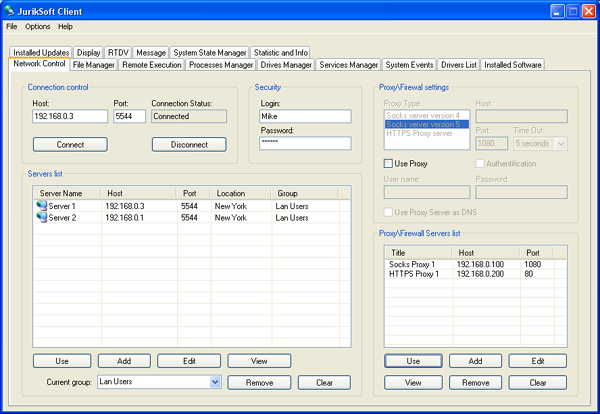Click the connection Host input field
Image resolution: width=600 pixels, height=414 pixels.
click(70, 116)
